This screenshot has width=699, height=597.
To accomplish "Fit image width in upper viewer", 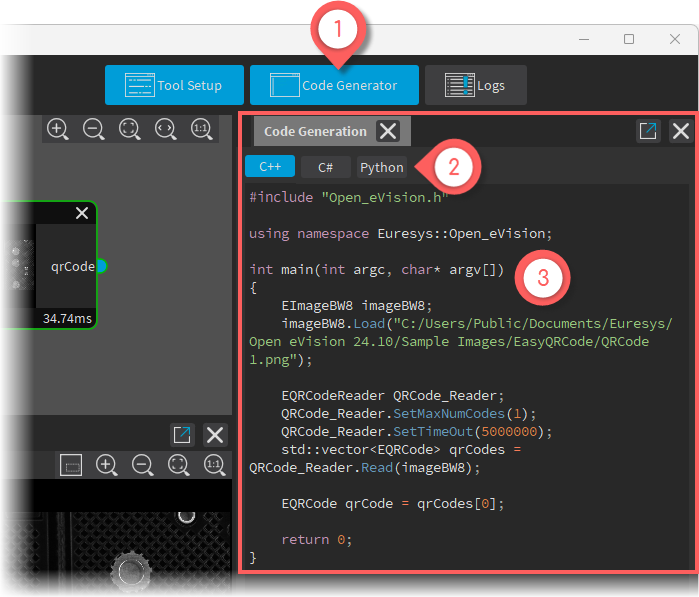I will 166,129.
